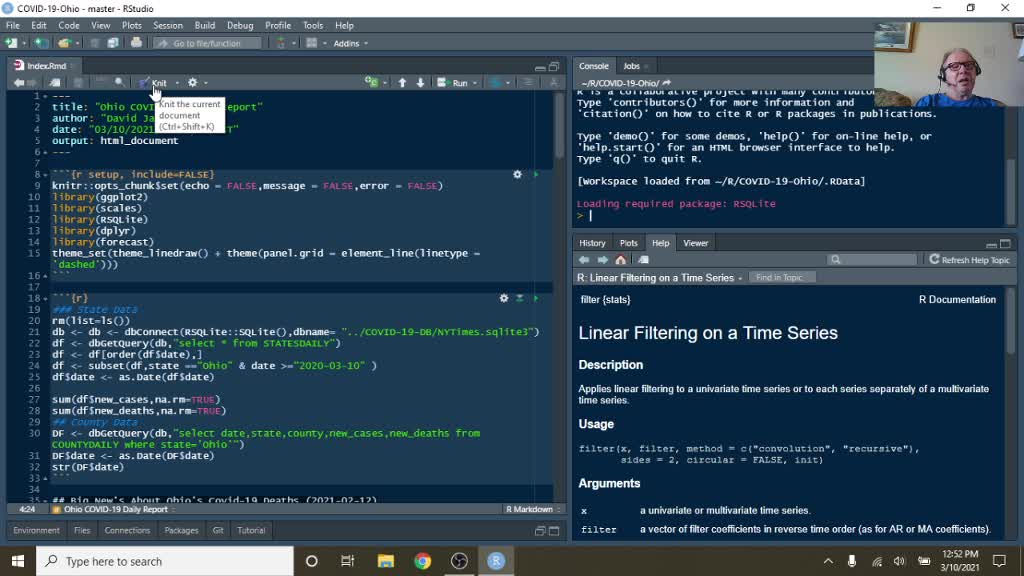Open the R Markdown file type selector
This screenshot has width=1024, height=576.
pos(534,509)
